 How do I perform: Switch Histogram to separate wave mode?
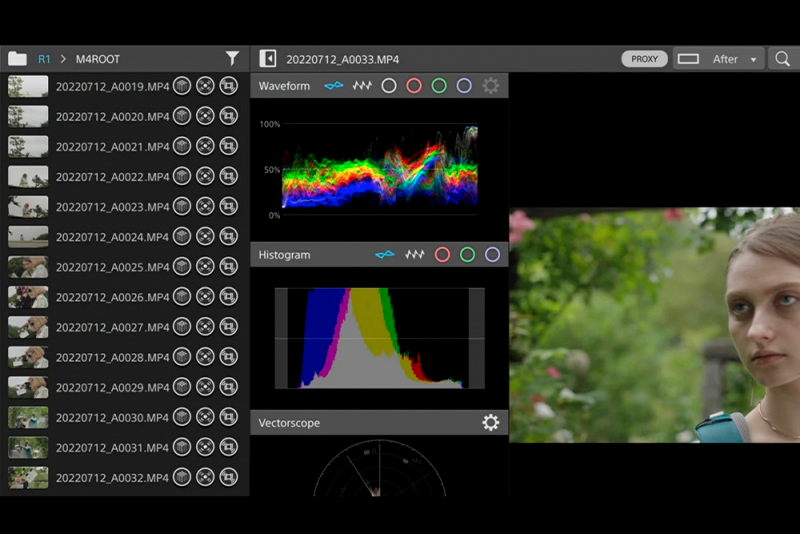pyautogui.click(x=414, y=255)
